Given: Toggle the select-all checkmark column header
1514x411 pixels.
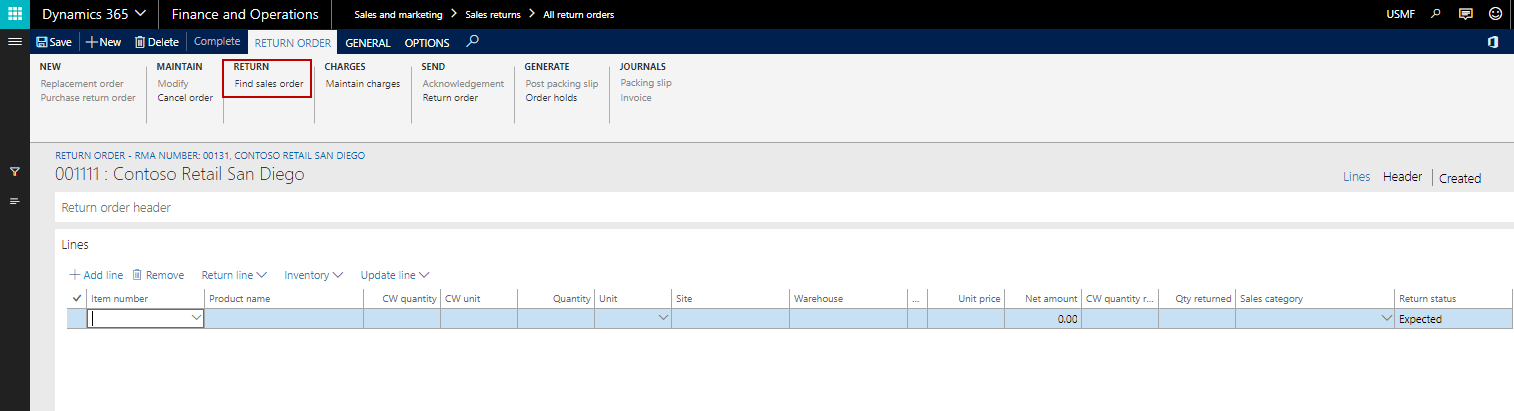Looking at the screenshot, I should click(77, 298).
